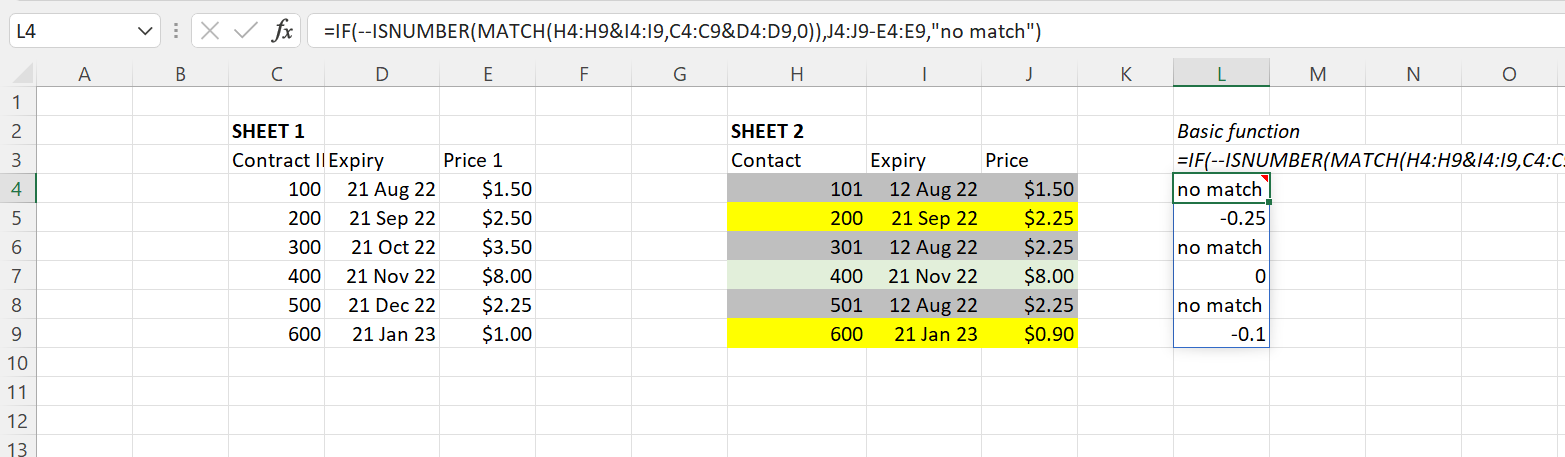Click the cell with contract 600 in Sheet 1
This screenshot has width=1565, height=457.
276,334
